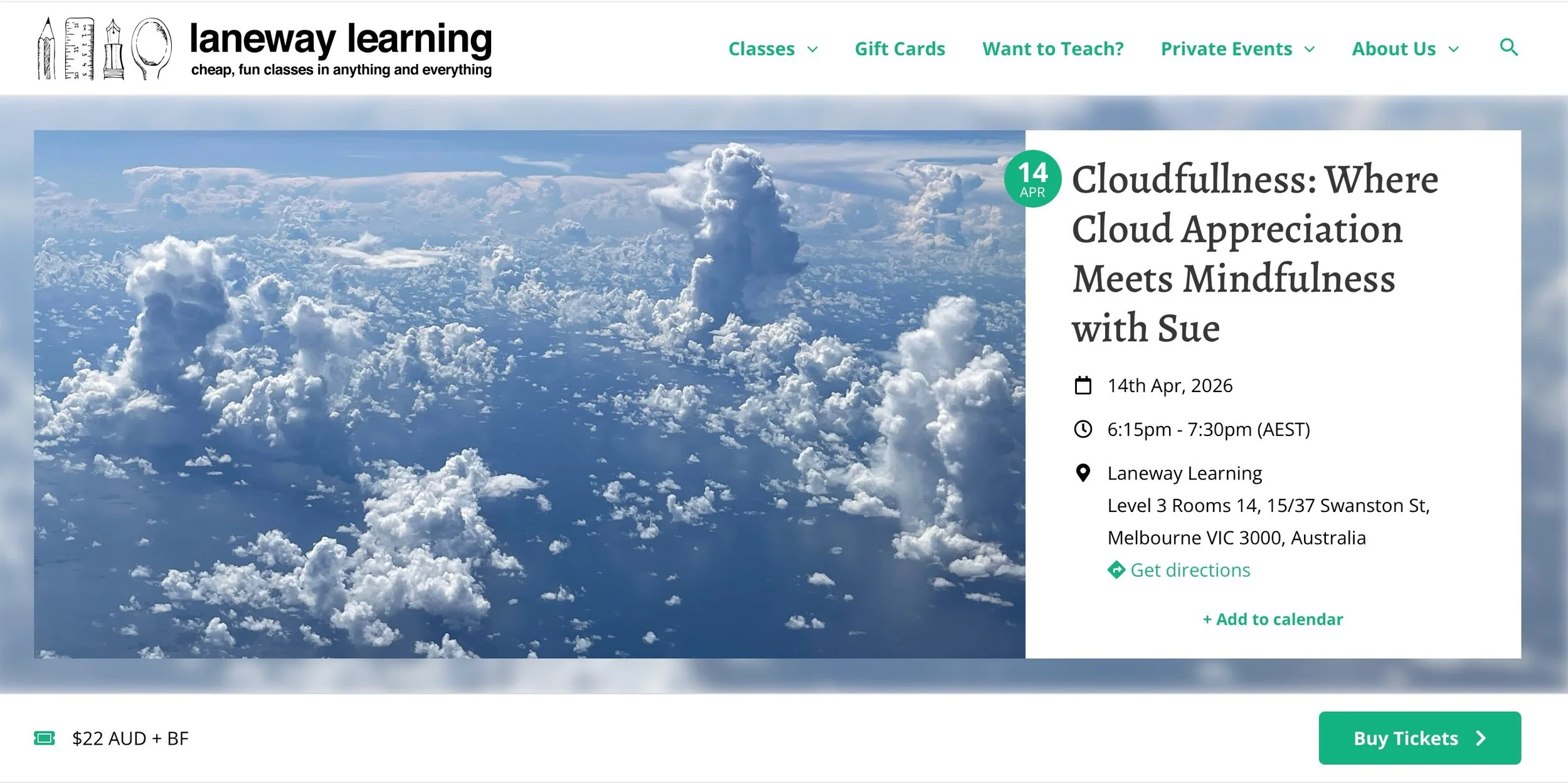Click the green ticket price icon
The image size is (1568, 783).
point(44,738)
